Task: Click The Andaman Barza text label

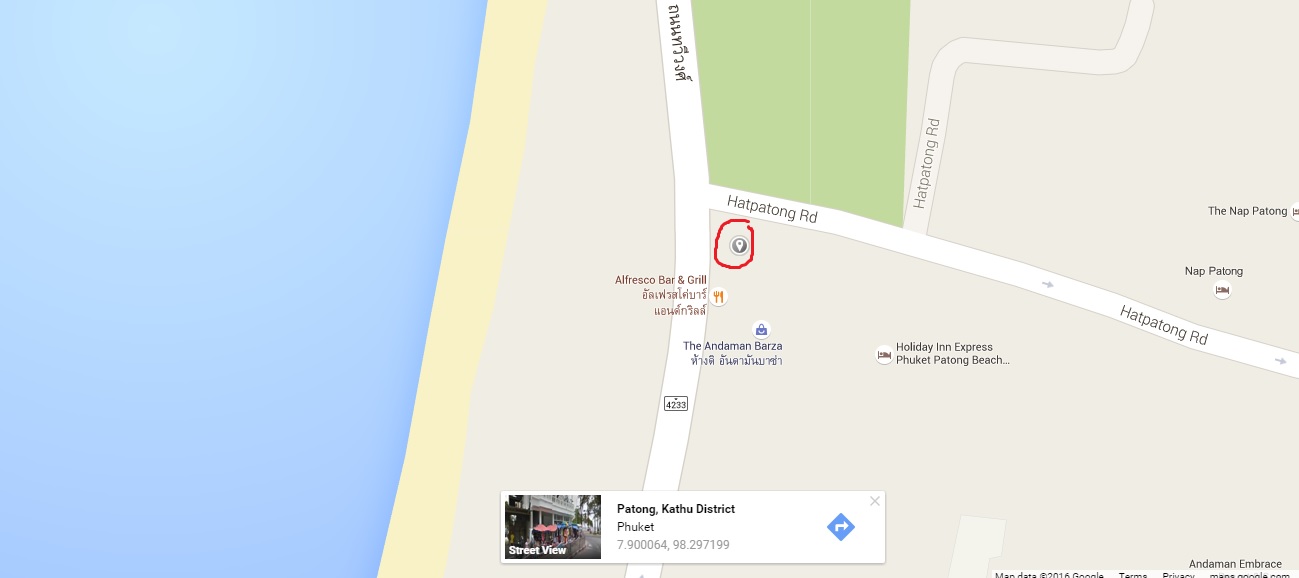Action: click(733, 353)
